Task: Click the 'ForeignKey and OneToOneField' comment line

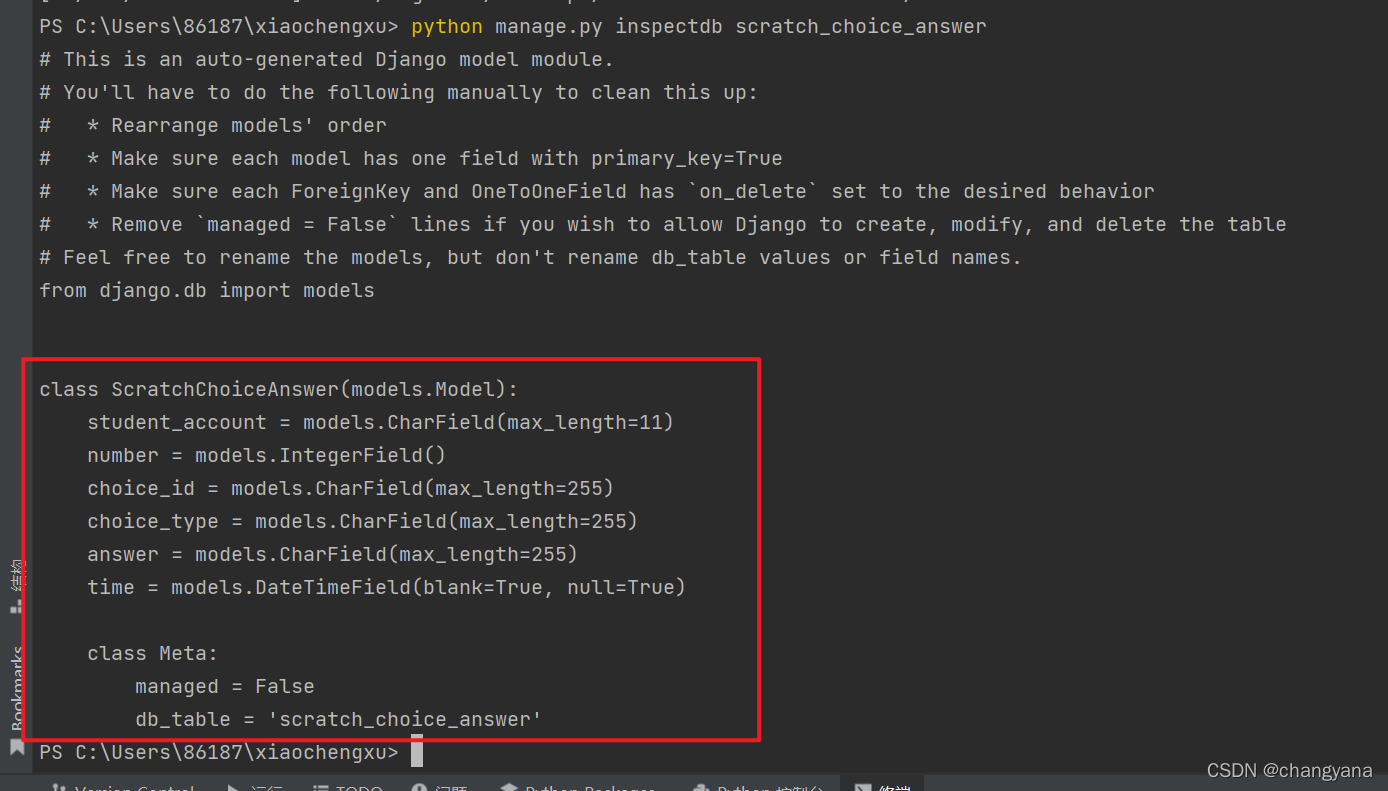Action: click(x=597, y=191)
